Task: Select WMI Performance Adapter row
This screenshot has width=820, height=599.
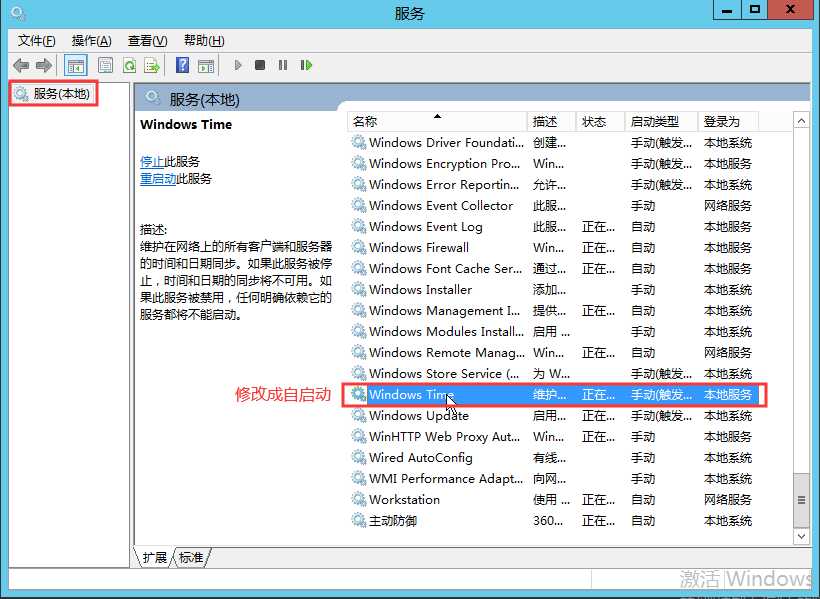Action: (x=552, y=478)
